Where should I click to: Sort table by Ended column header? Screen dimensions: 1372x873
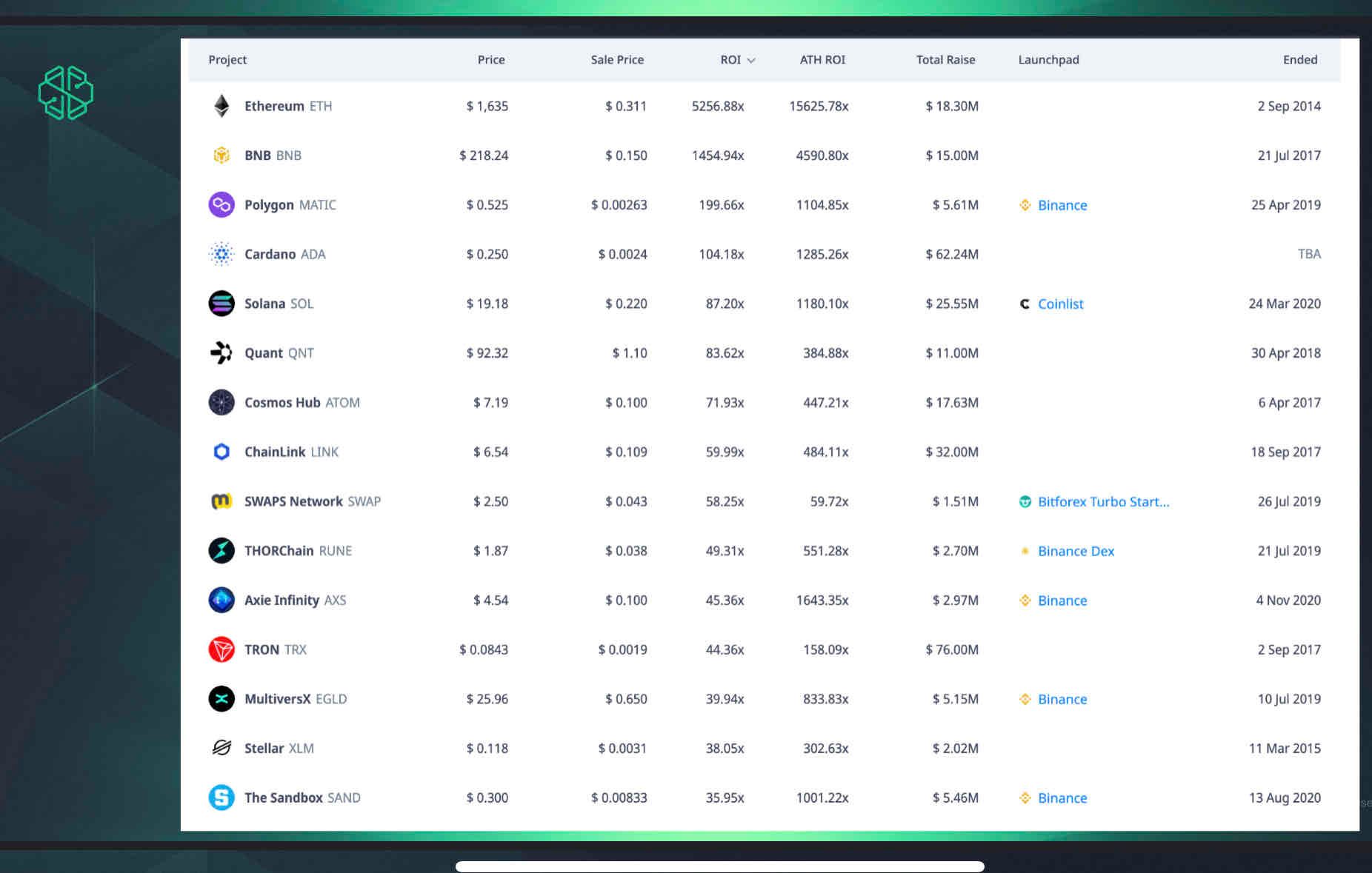click(1300, 59)
